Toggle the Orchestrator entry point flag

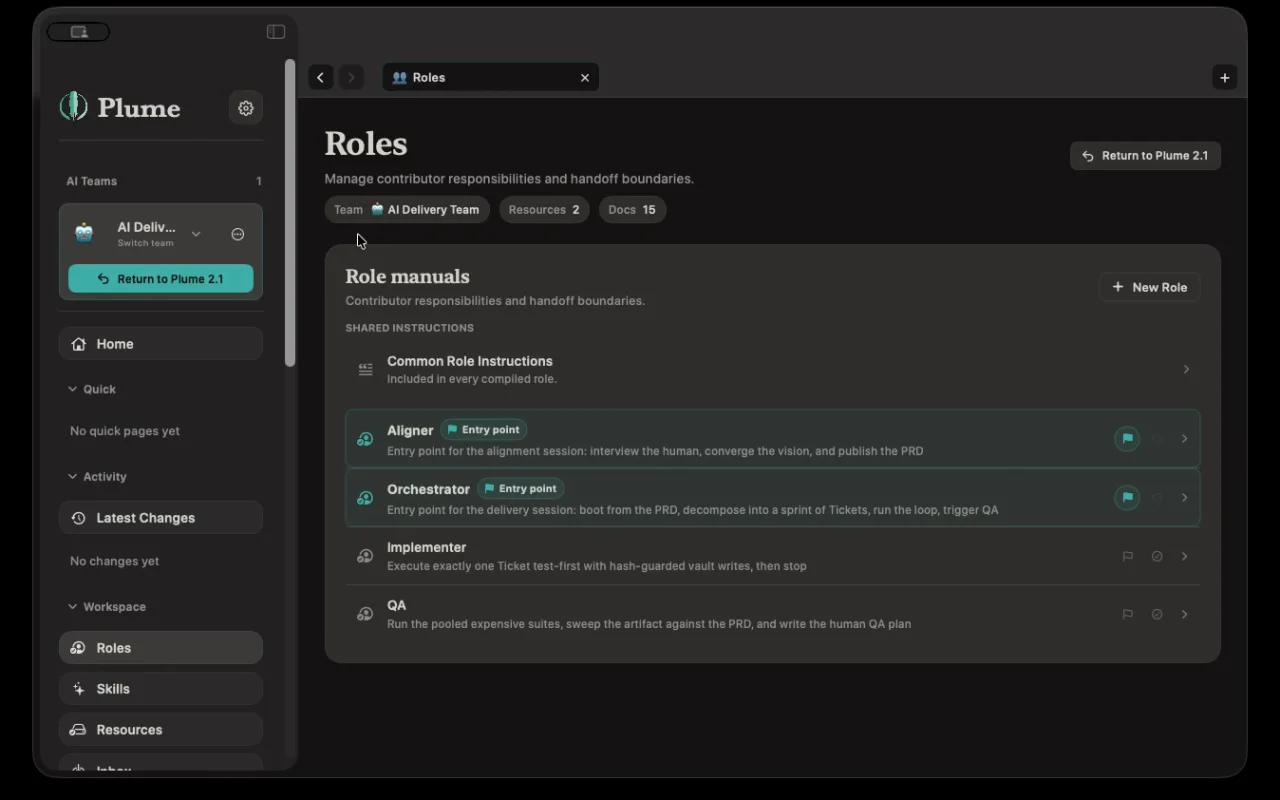point(1127,498)
